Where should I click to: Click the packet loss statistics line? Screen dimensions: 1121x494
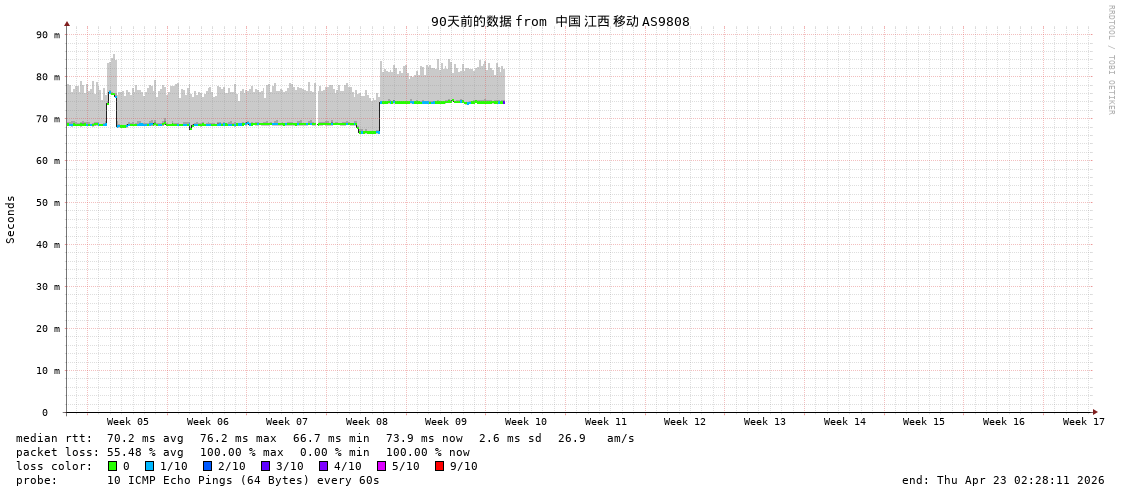click(243, 452)
